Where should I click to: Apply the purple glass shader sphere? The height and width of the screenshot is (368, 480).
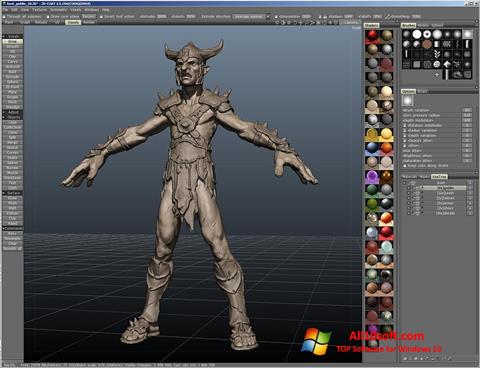pyautogui.click(x=372, y=176)
